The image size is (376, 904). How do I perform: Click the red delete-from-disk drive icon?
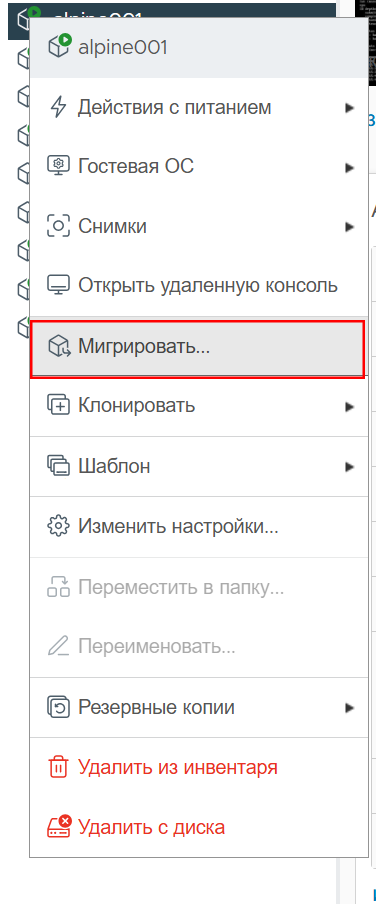pos(58,827)
